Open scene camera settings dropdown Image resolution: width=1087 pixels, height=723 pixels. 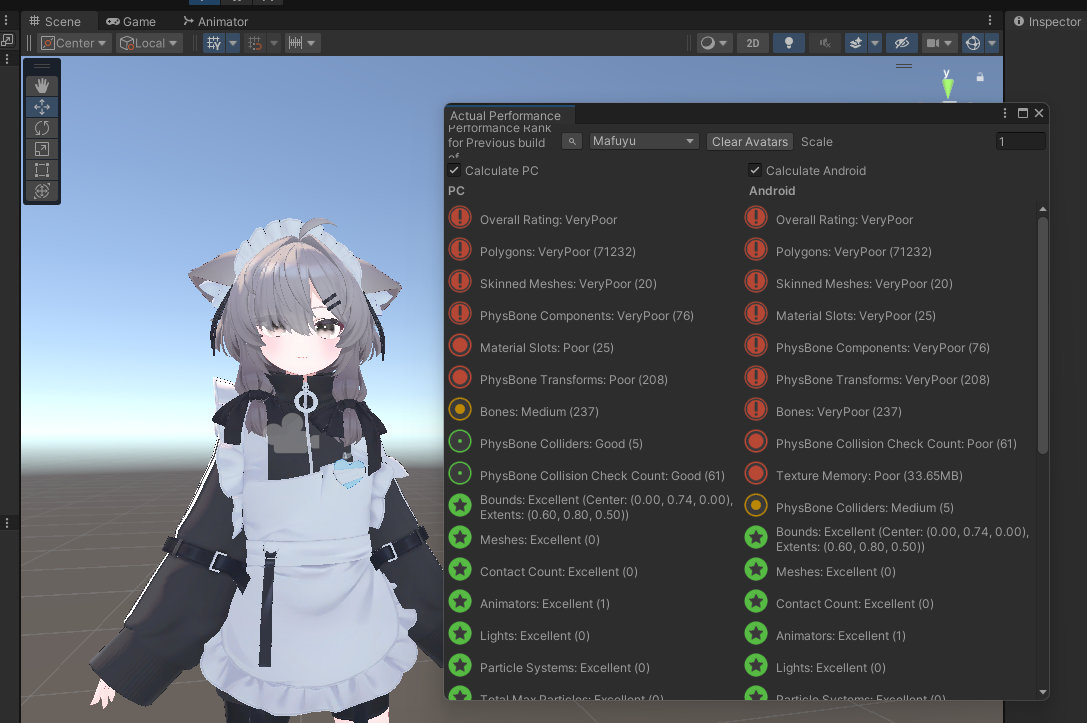click(940, 43)
